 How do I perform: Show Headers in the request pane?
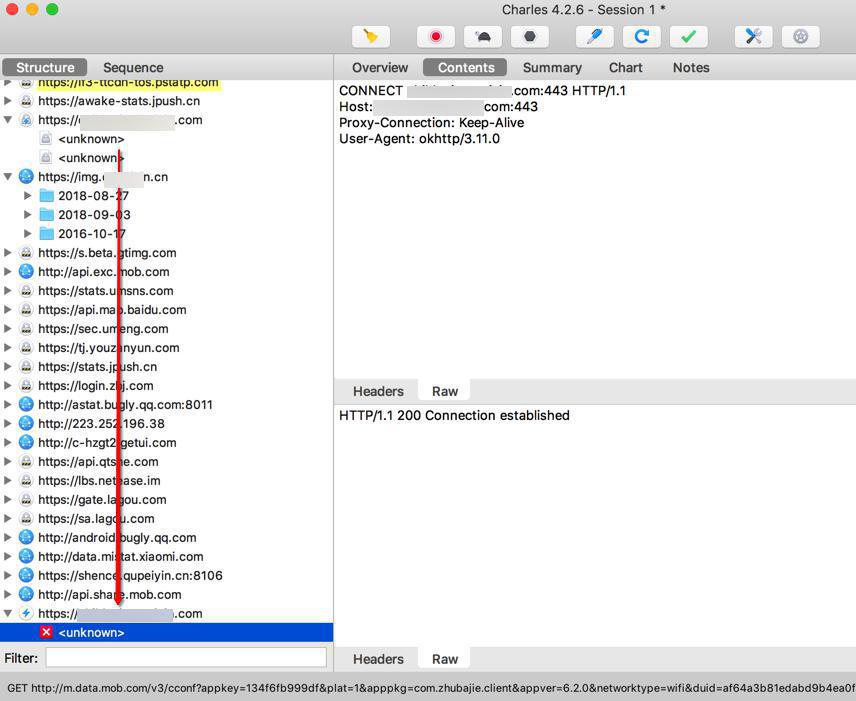pyautogui.click(x=378, y=391)
